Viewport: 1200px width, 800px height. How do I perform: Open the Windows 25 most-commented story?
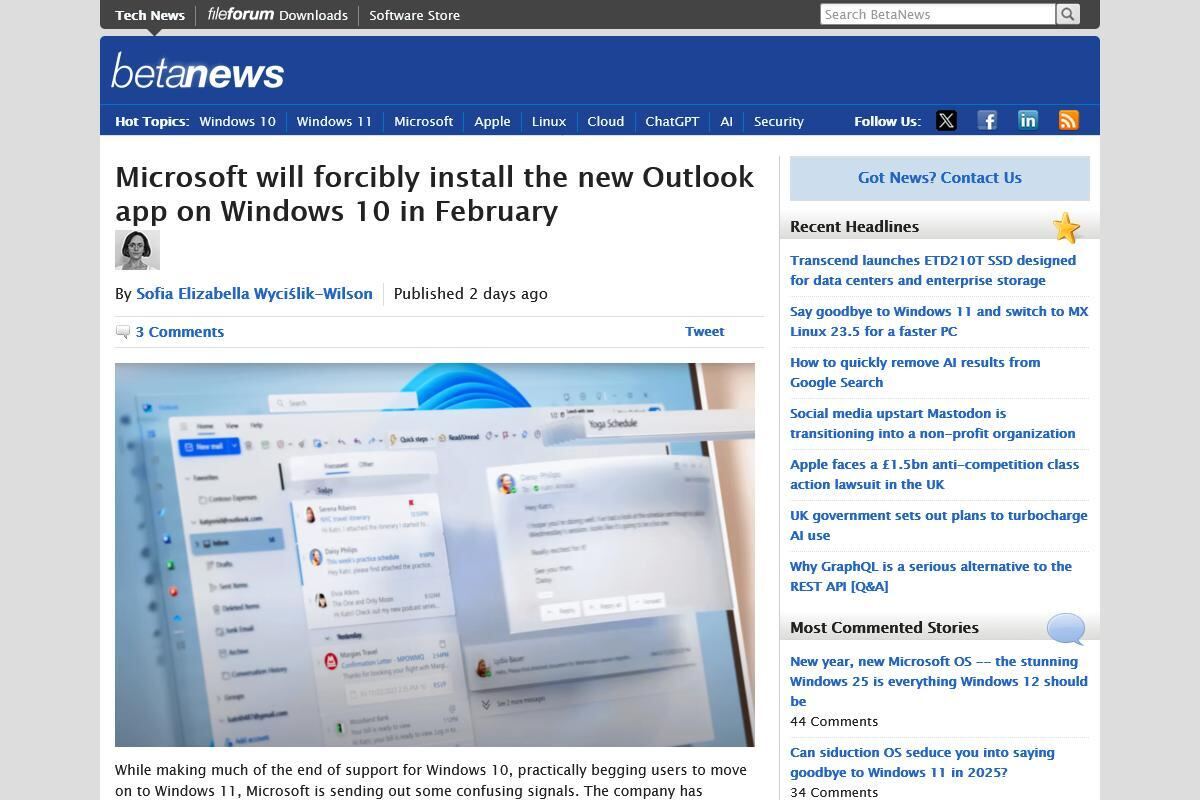coord(938,681)
